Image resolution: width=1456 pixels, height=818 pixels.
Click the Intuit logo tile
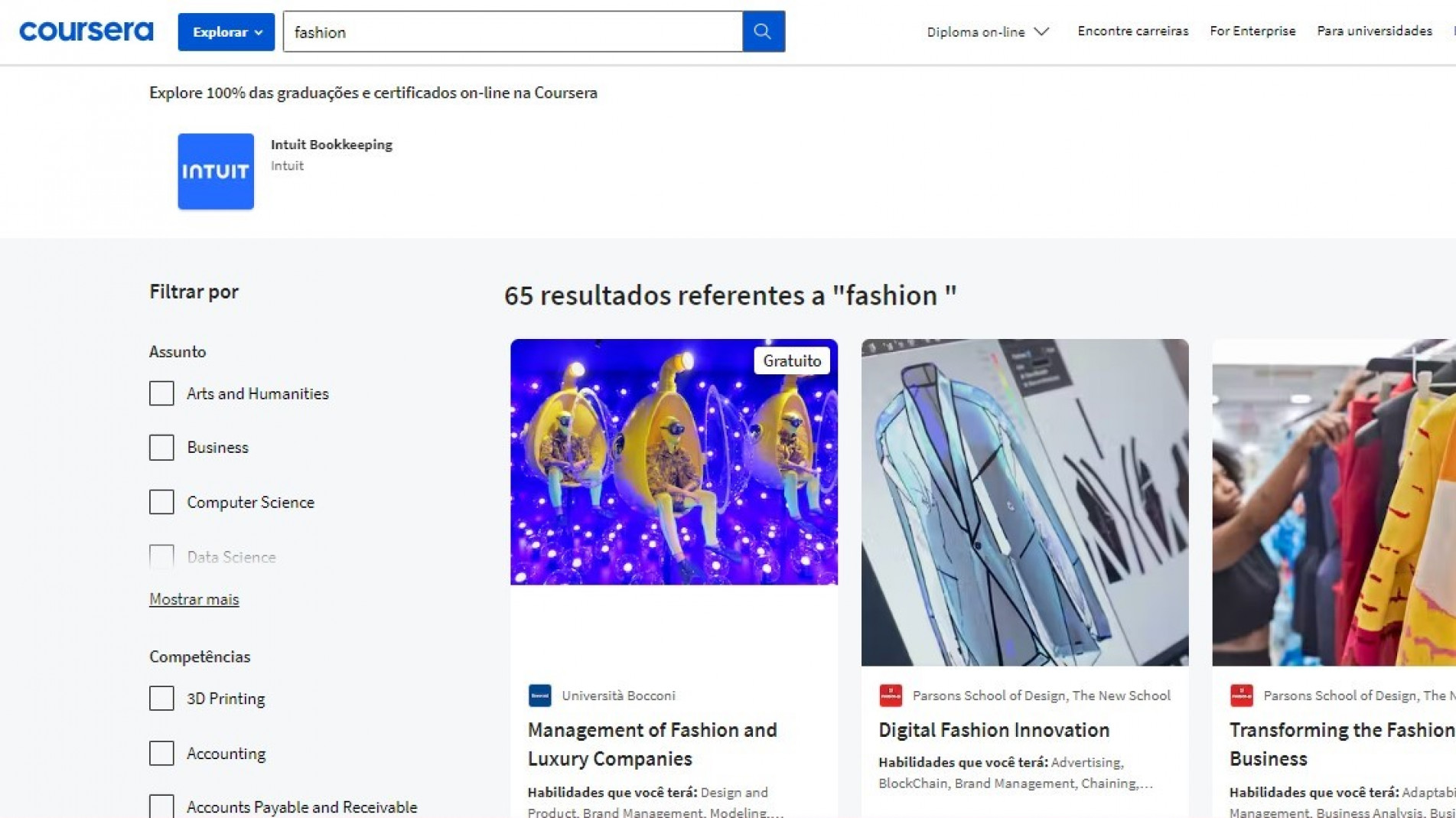pyautogui.click(x=216, y=171)
